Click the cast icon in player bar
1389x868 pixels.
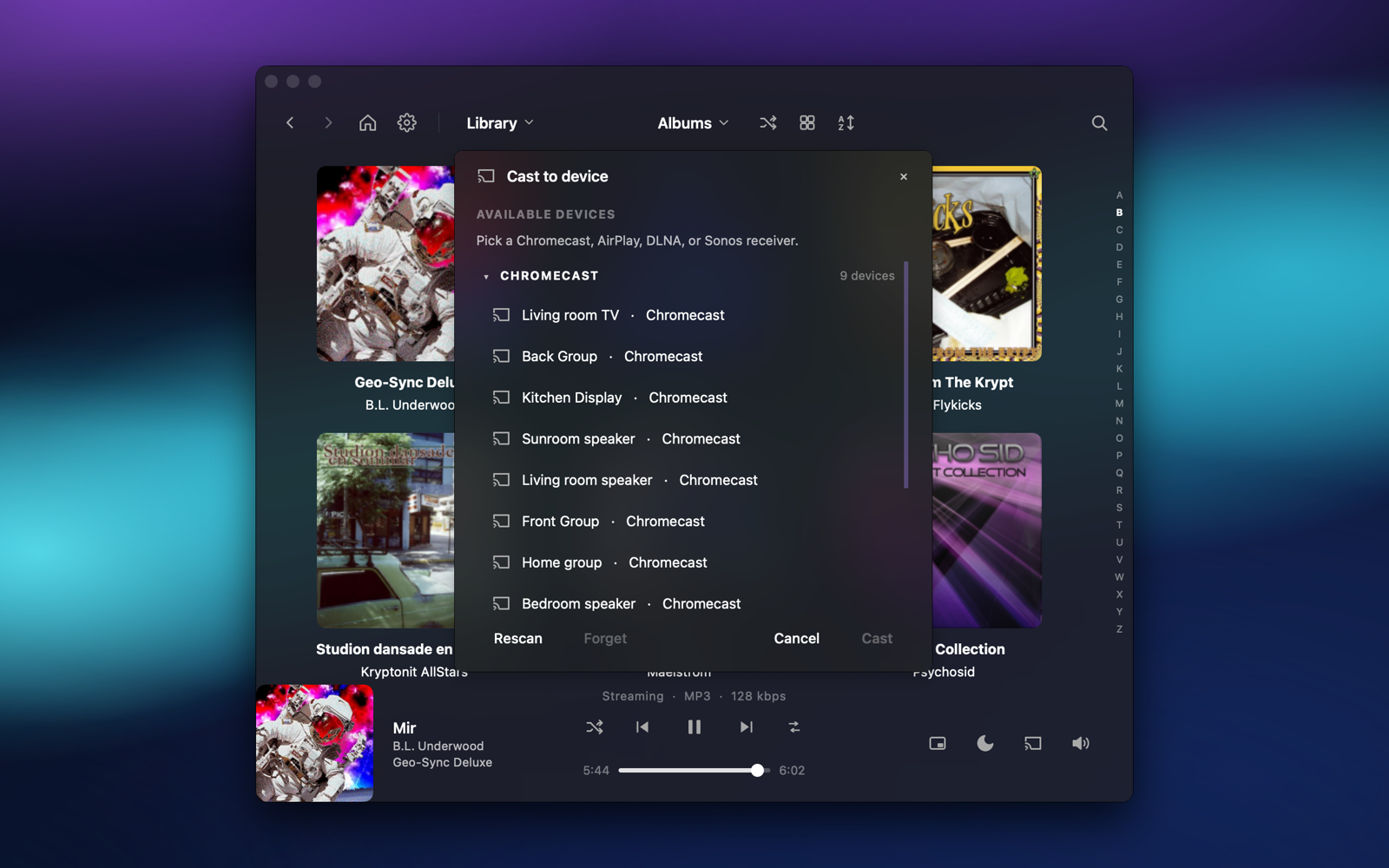1033,743
